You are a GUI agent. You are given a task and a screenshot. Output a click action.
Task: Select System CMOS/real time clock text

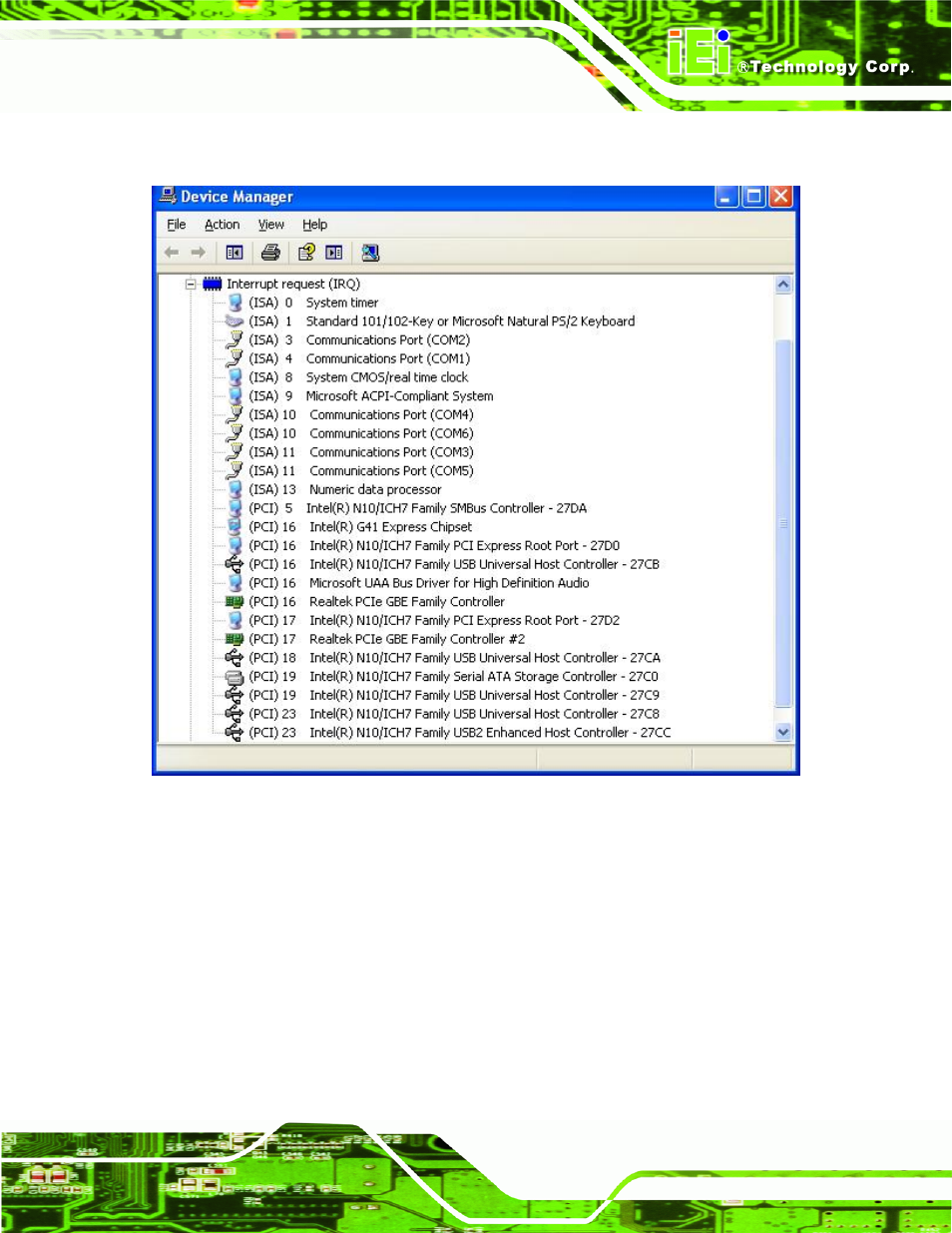tap(387, 377)
